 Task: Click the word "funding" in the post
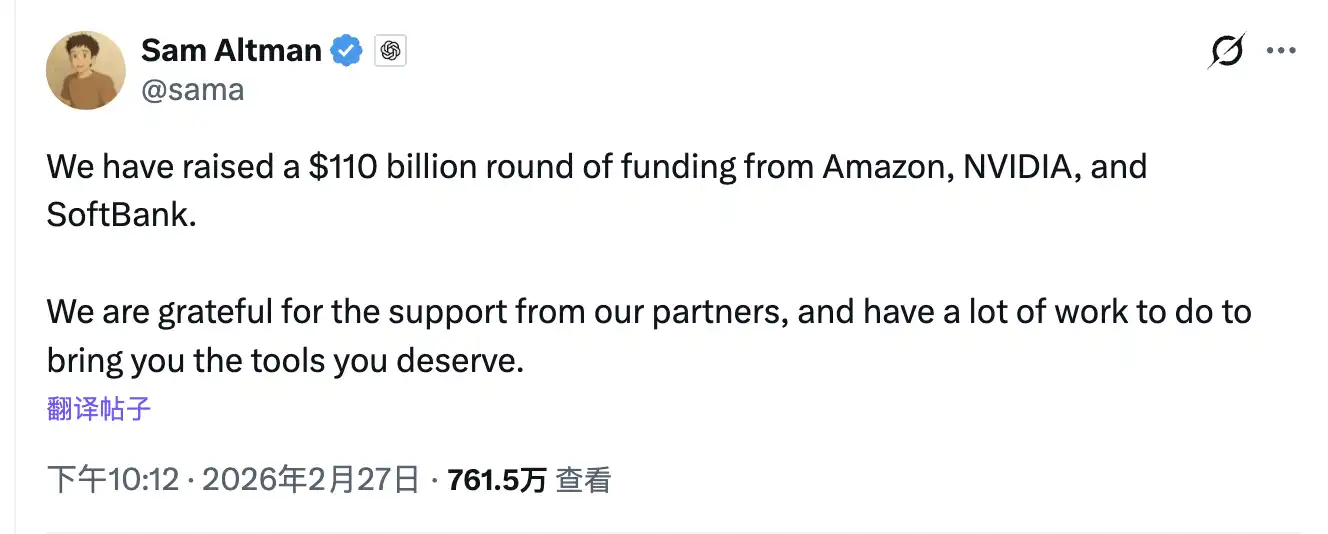tap(677, 166)
